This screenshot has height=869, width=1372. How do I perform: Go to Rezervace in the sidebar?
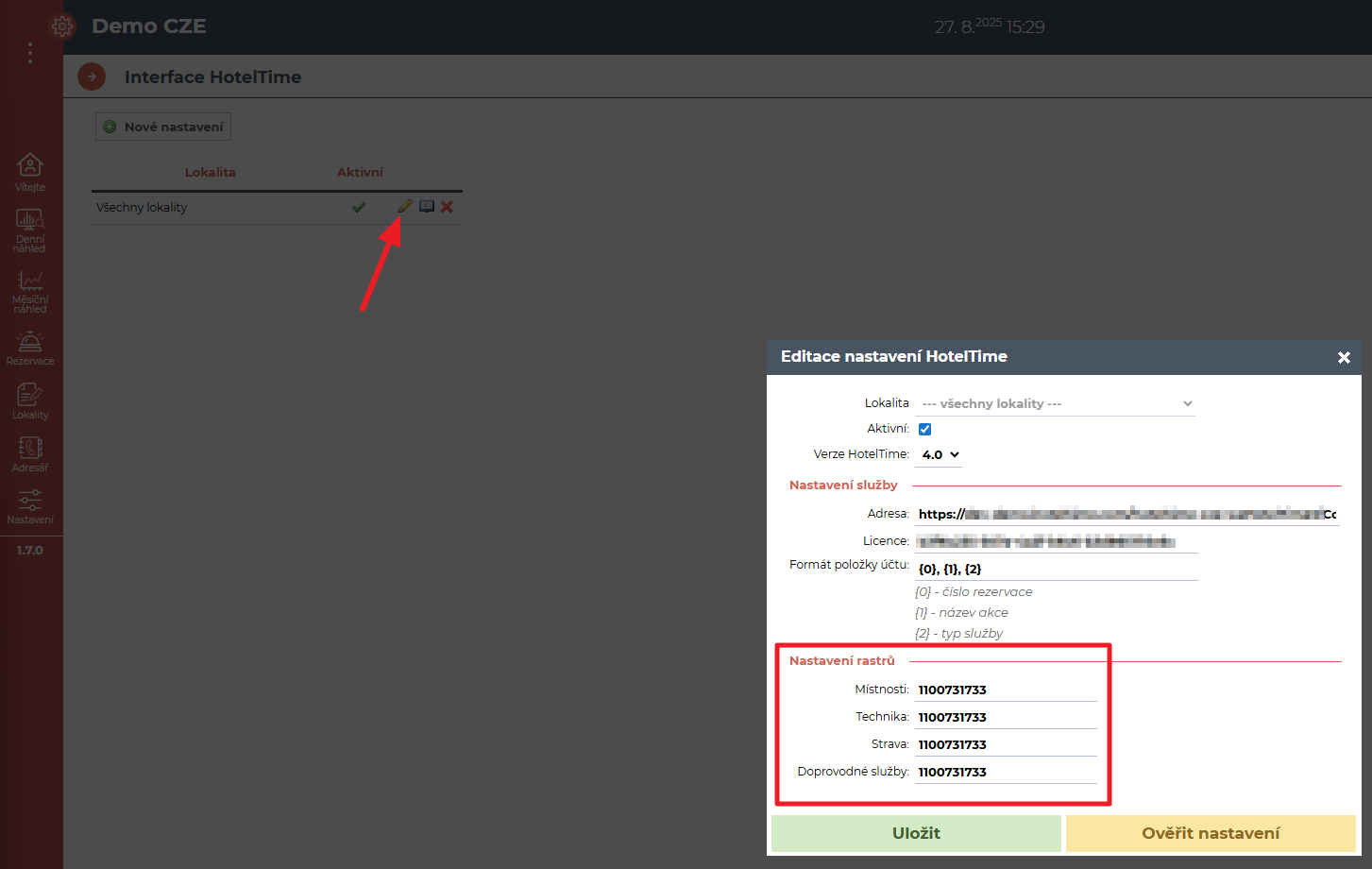pyautogui.click(x=30, y=348)
